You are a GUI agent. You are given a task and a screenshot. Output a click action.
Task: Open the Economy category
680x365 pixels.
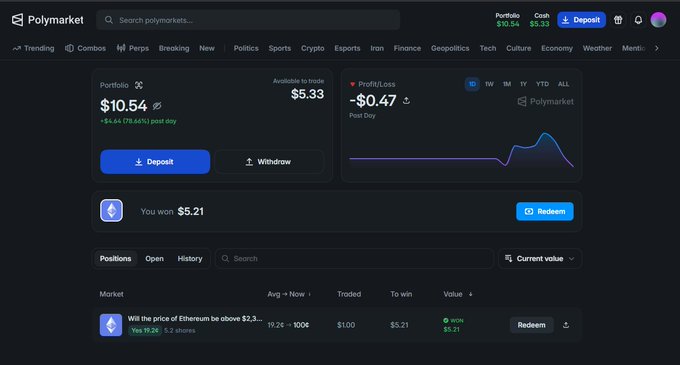pyautogui.click(x=557, y=48)
